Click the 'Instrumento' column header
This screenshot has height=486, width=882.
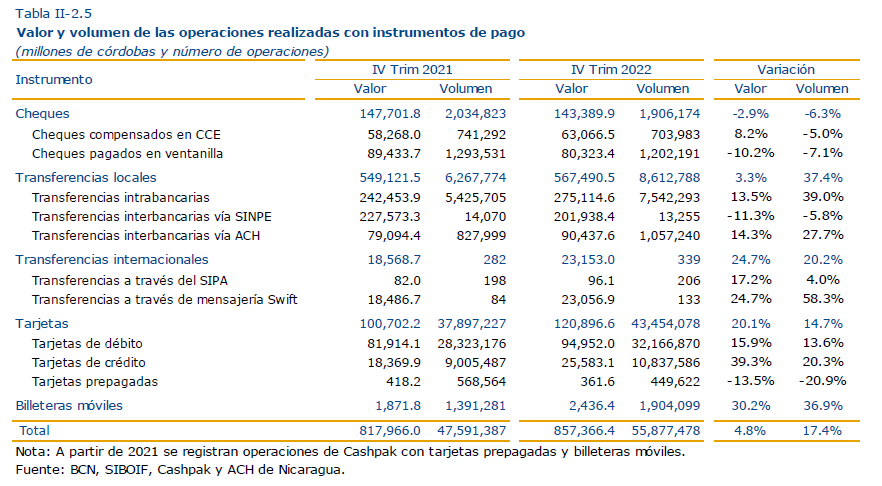pyautogui.click(x=54, y=79)
